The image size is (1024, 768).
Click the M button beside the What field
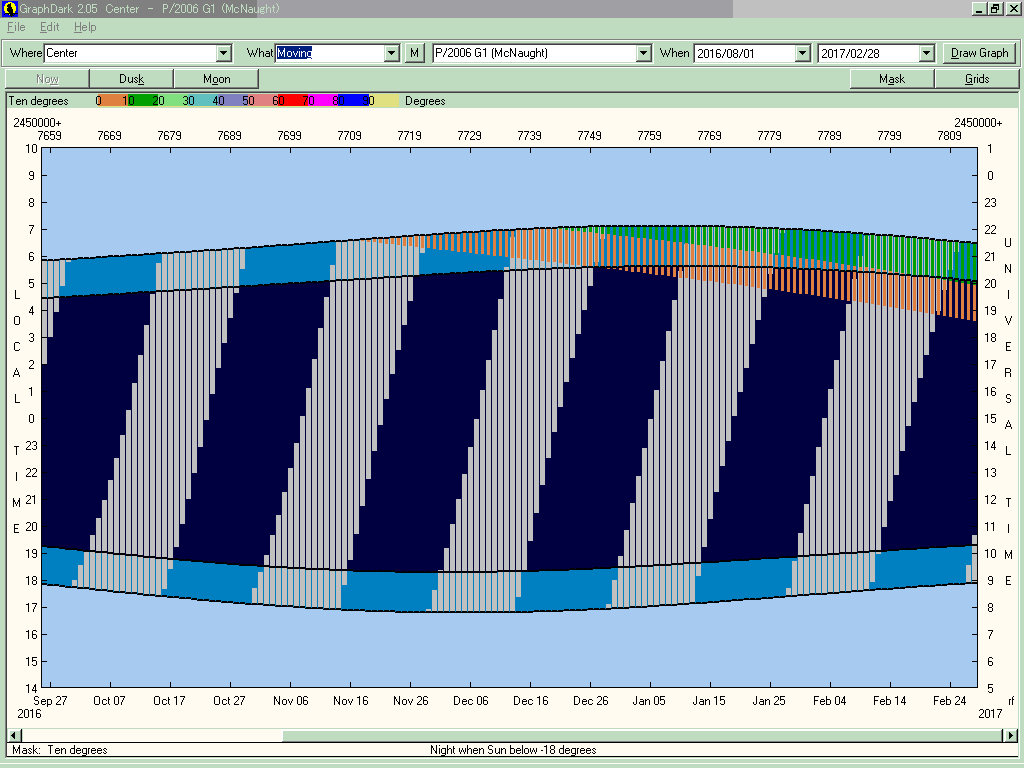coord(415,53)
